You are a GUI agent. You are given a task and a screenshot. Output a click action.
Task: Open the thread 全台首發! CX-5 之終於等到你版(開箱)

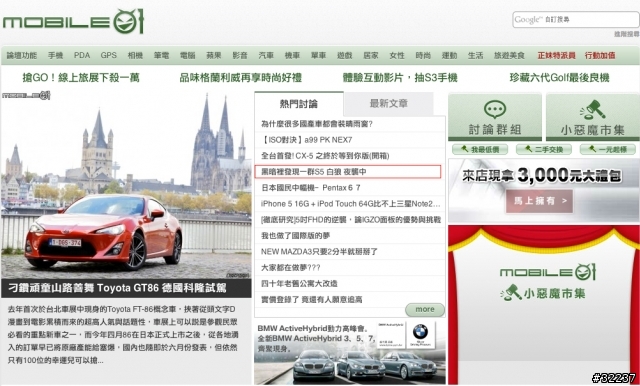pyautogui.click(x=325, y=156)
